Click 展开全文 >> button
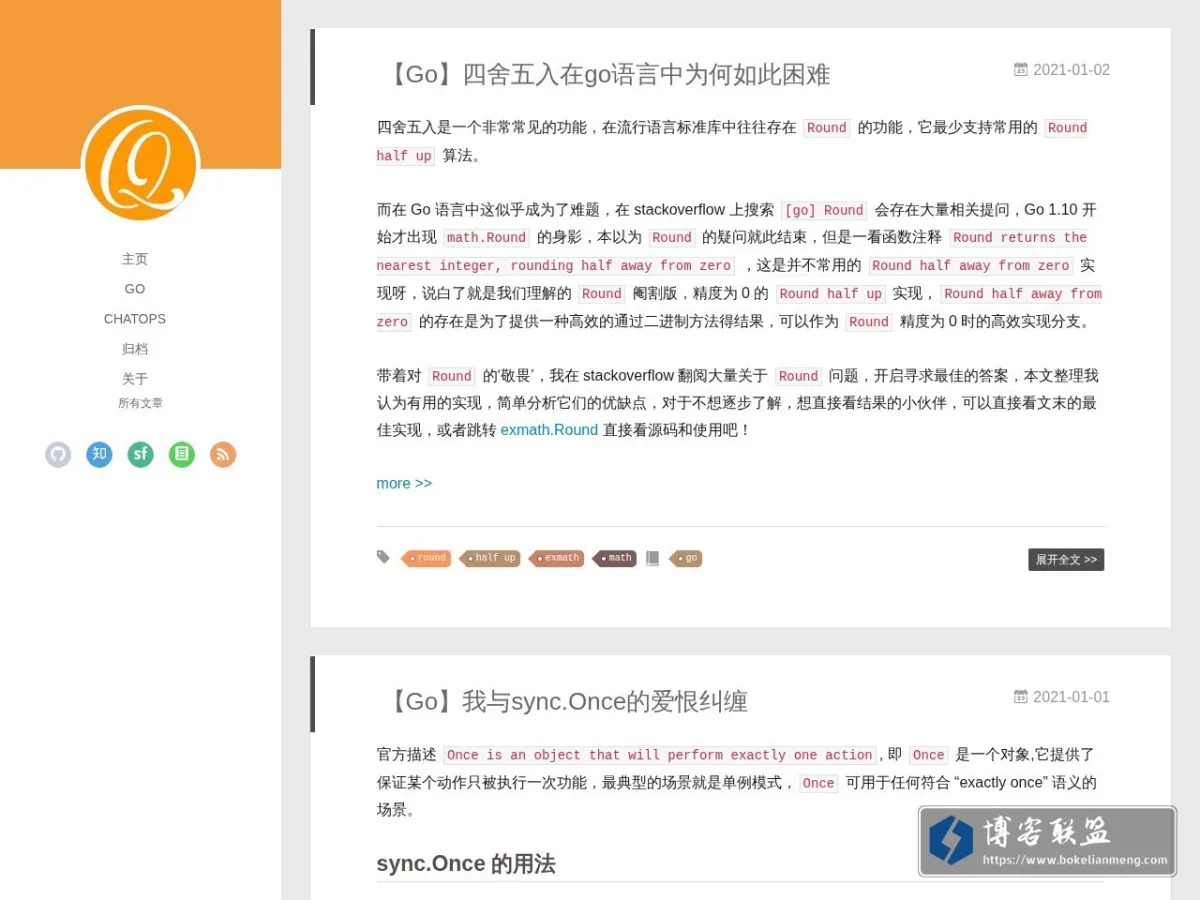 1066,560
